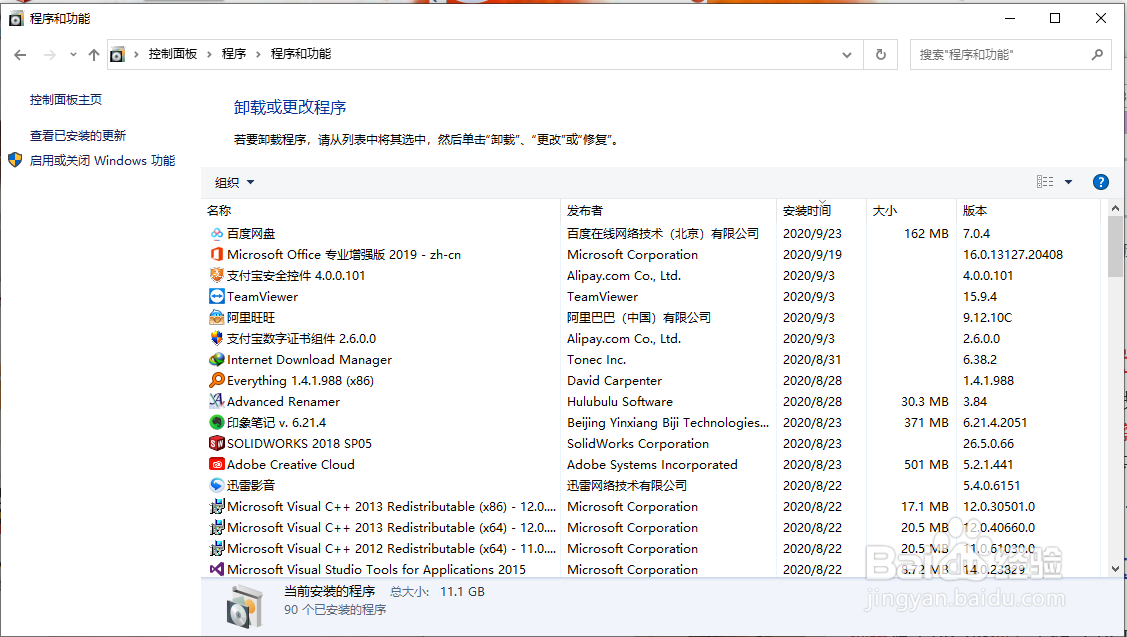Open the 组织 dropdown menu
This screenshot has height=637, width=1127.
point(234,183)
